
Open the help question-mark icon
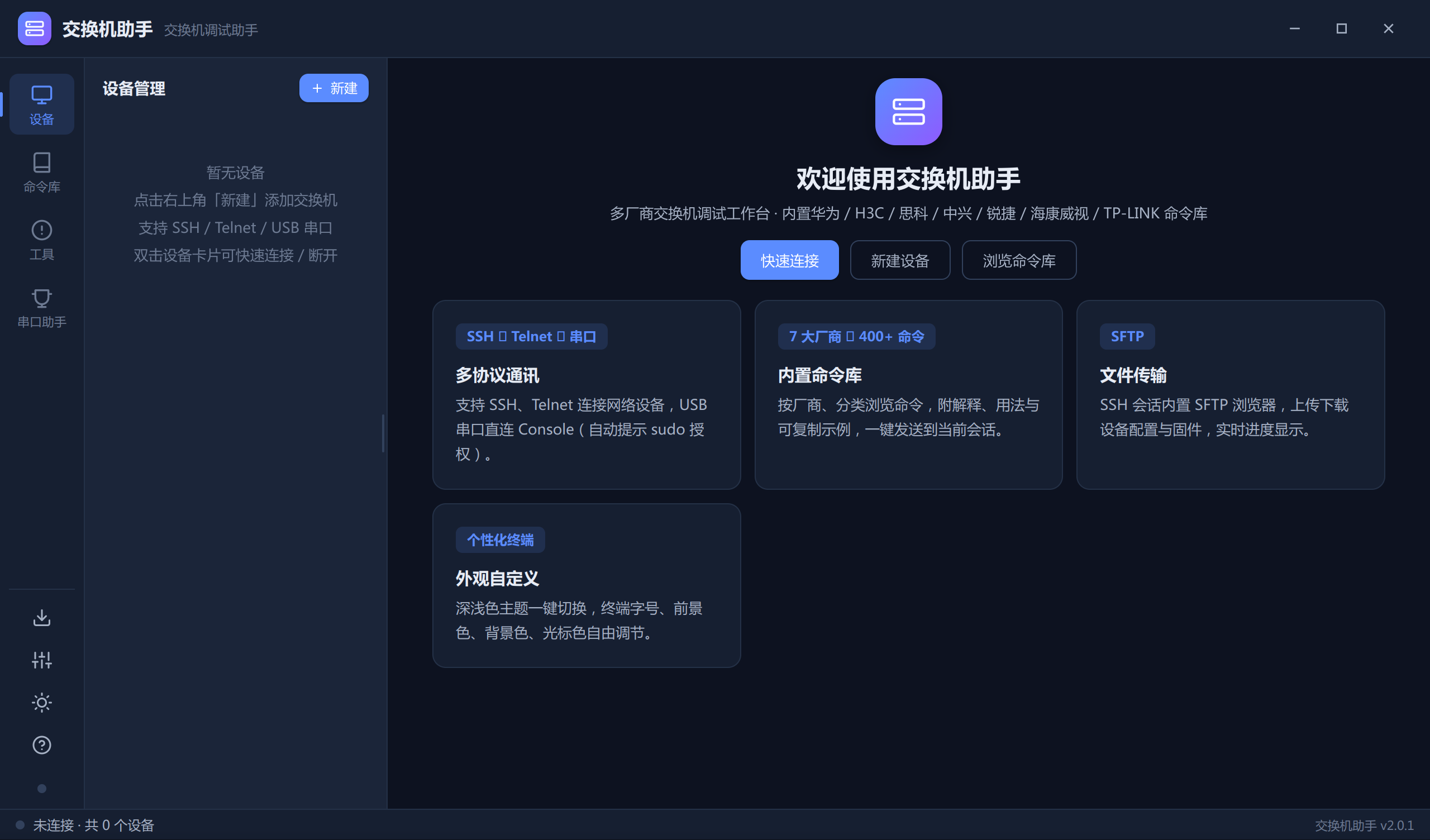(41, 745)
